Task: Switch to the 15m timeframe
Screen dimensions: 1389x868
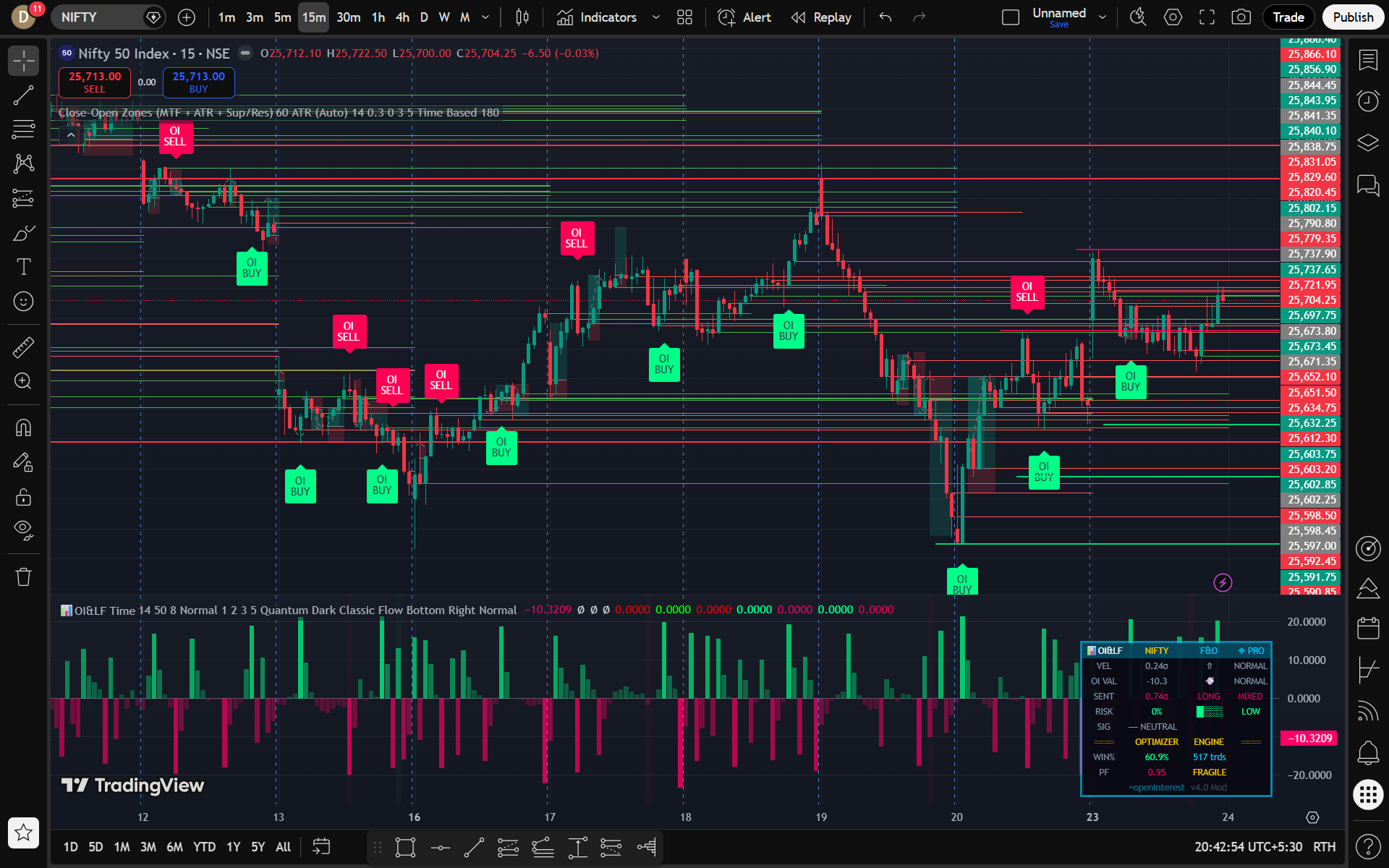Action: 313,17
